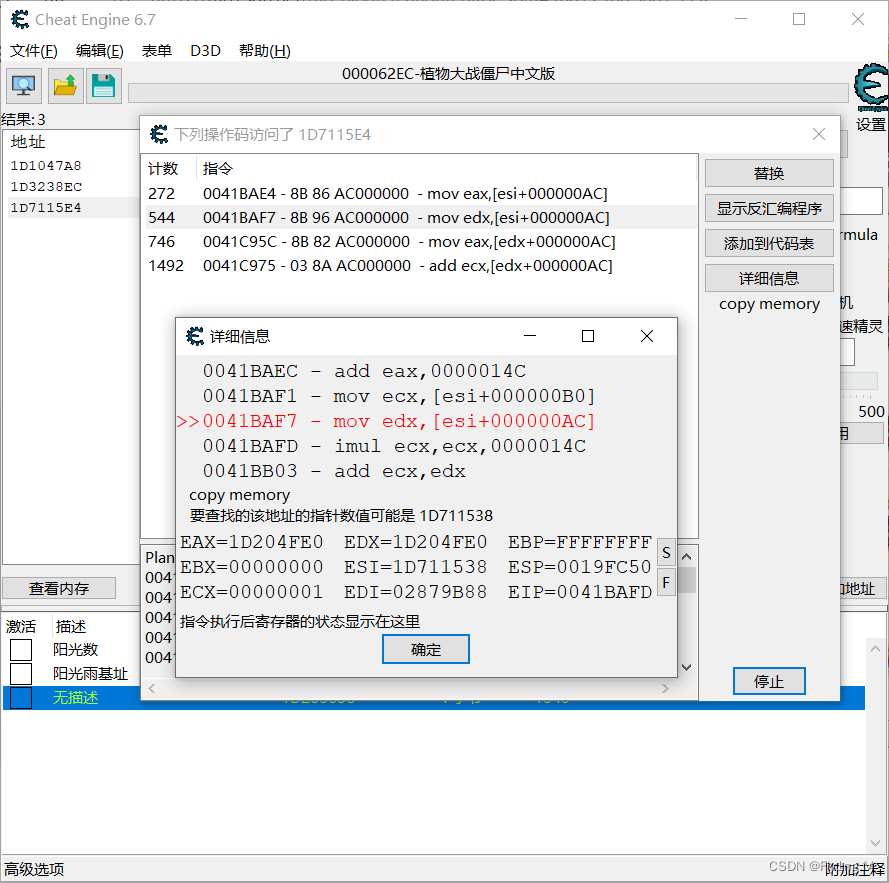Click horizontal scrollbar left arrow
Image resolution: width=889 pixels, height=883 pixels.
(151, 688)
